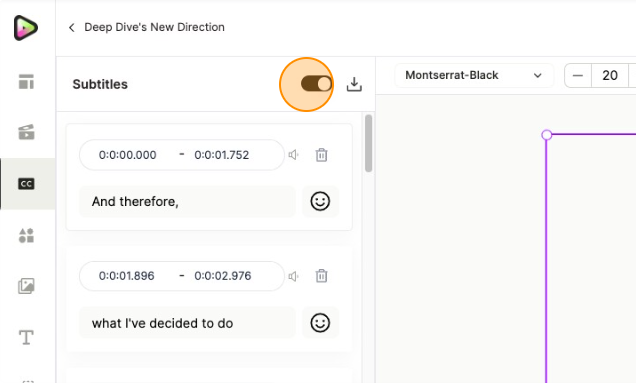636x387 pixels.
Task: Add emoji to 'And therefore,' subtitle
Action: click(320, 201)
